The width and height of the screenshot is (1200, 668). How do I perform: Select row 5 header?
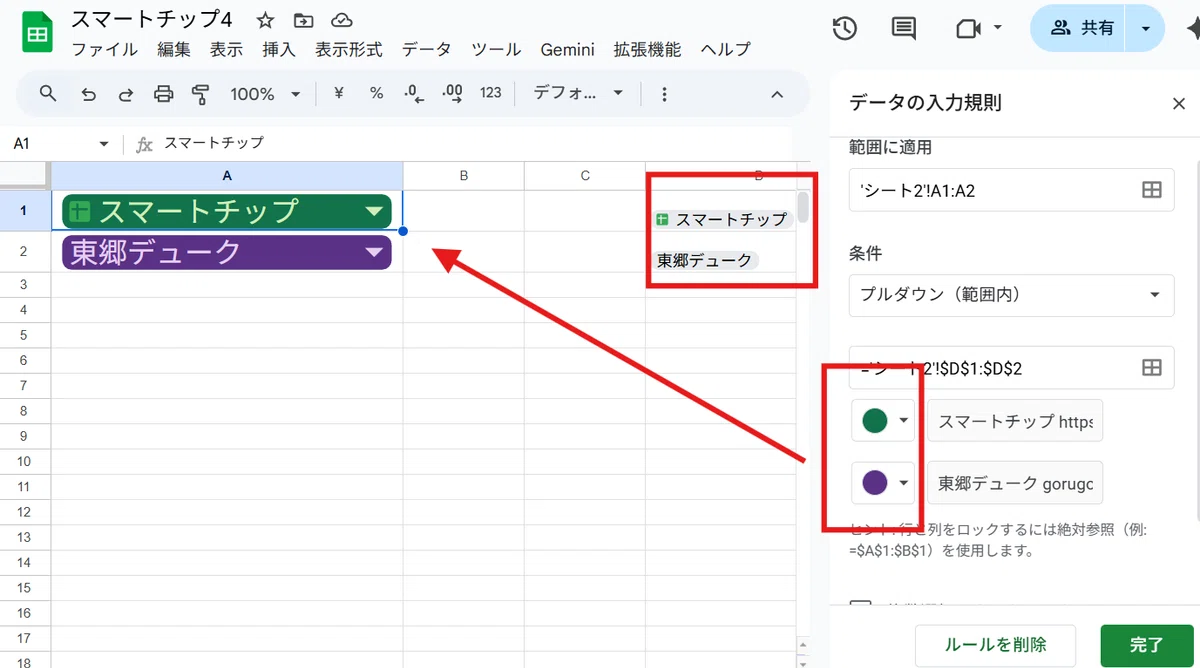(x=25, y=334)
